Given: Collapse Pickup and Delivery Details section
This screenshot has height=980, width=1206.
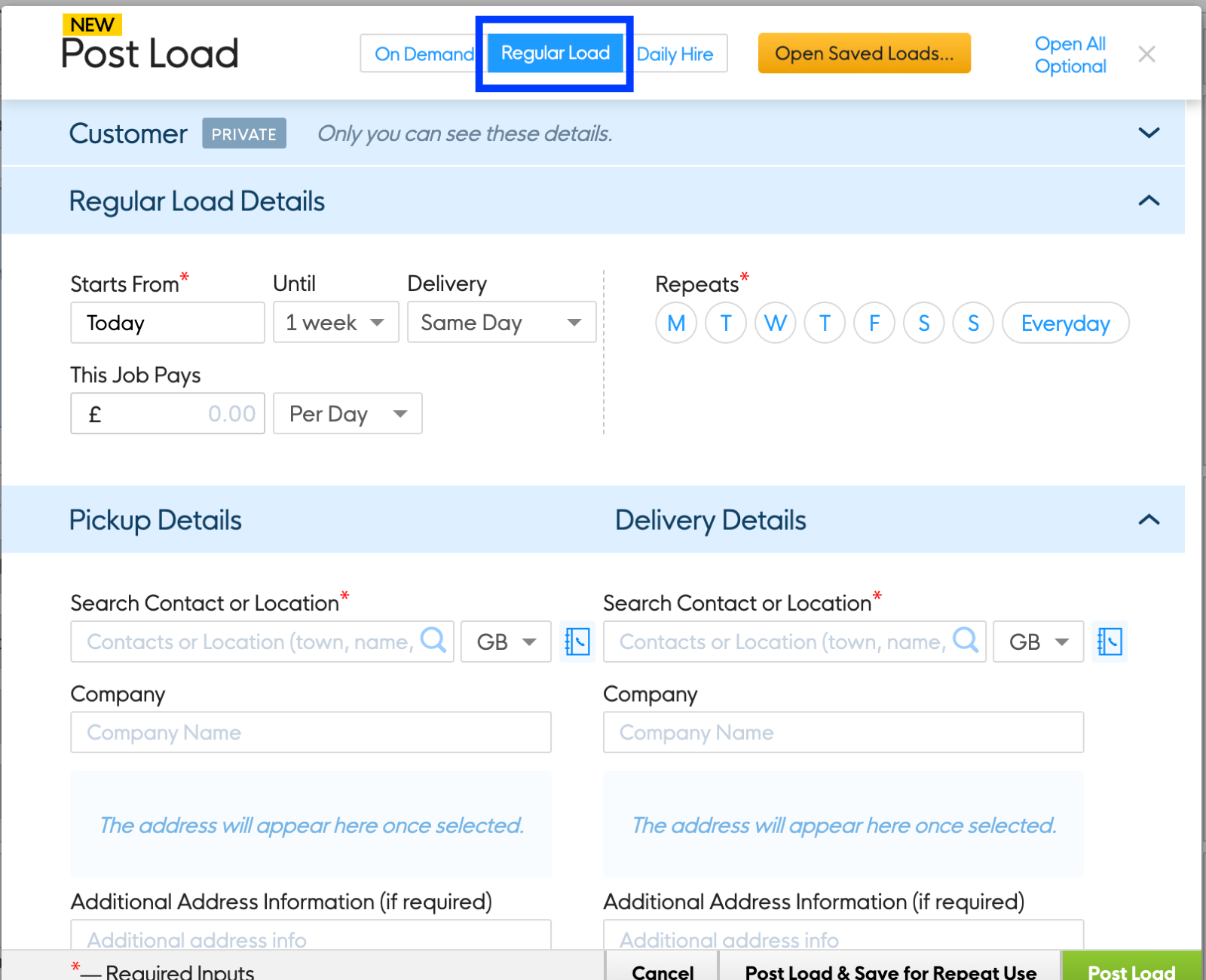Looking at the screenshot, I should pos(1149,519).
